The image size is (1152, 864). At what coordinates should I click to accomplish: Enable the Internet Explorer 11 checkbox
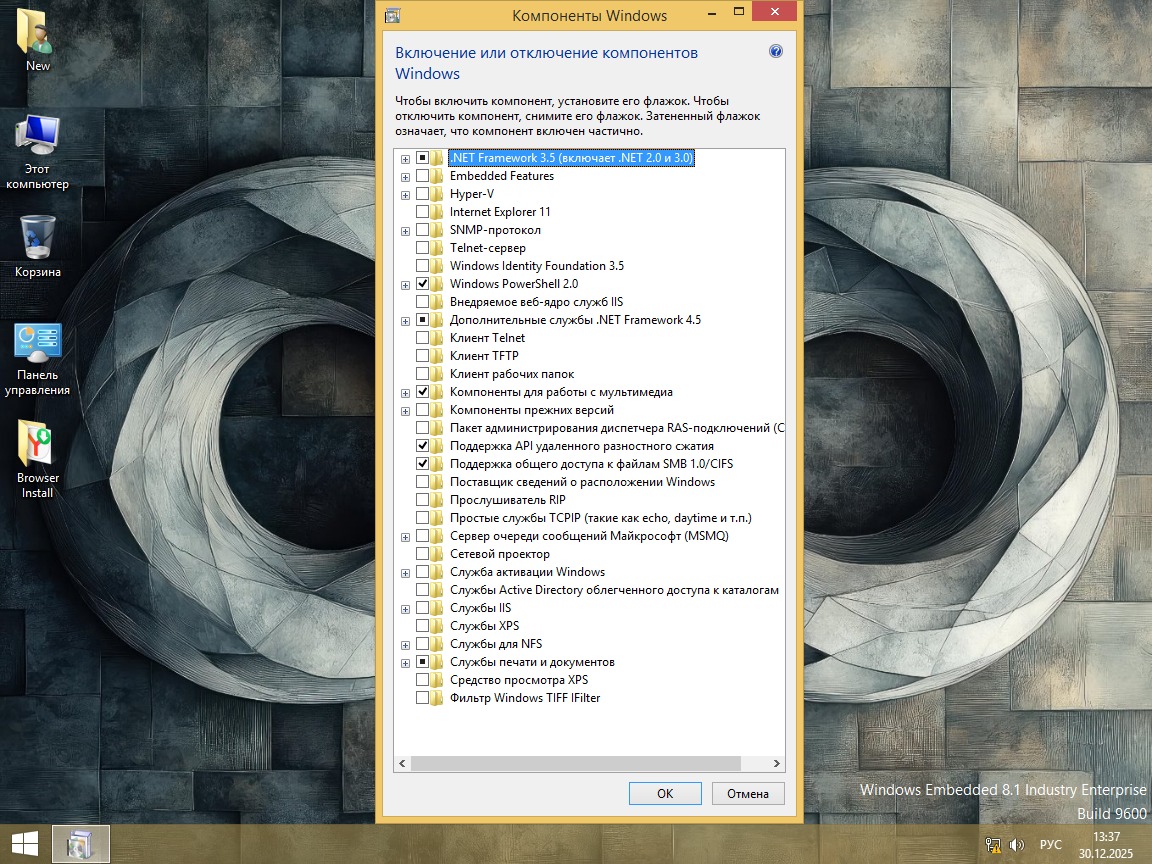[x=422, y=212]
